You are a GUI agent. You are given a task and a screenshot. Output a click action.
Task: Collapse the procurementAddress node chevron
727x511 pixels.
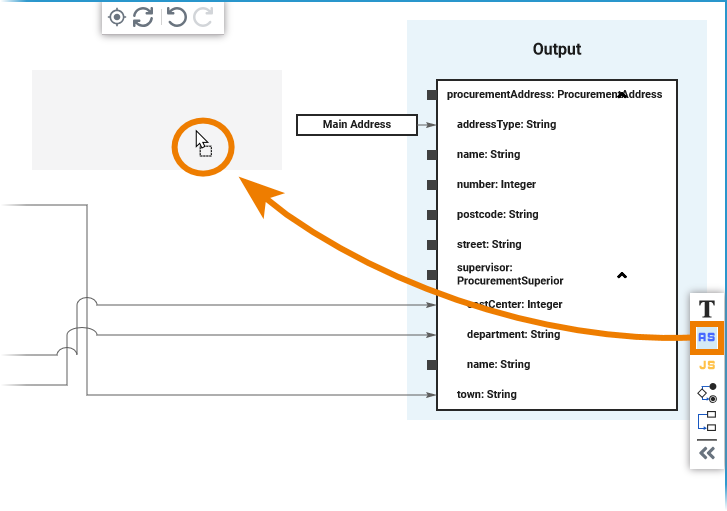(621, 94)
